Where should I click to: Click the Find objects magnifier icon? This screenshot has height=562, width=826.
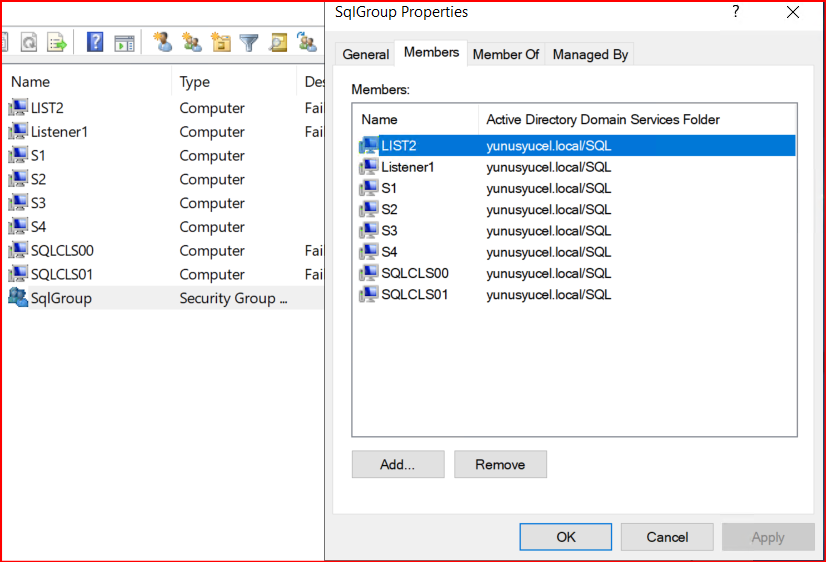[x=278, y=42]
